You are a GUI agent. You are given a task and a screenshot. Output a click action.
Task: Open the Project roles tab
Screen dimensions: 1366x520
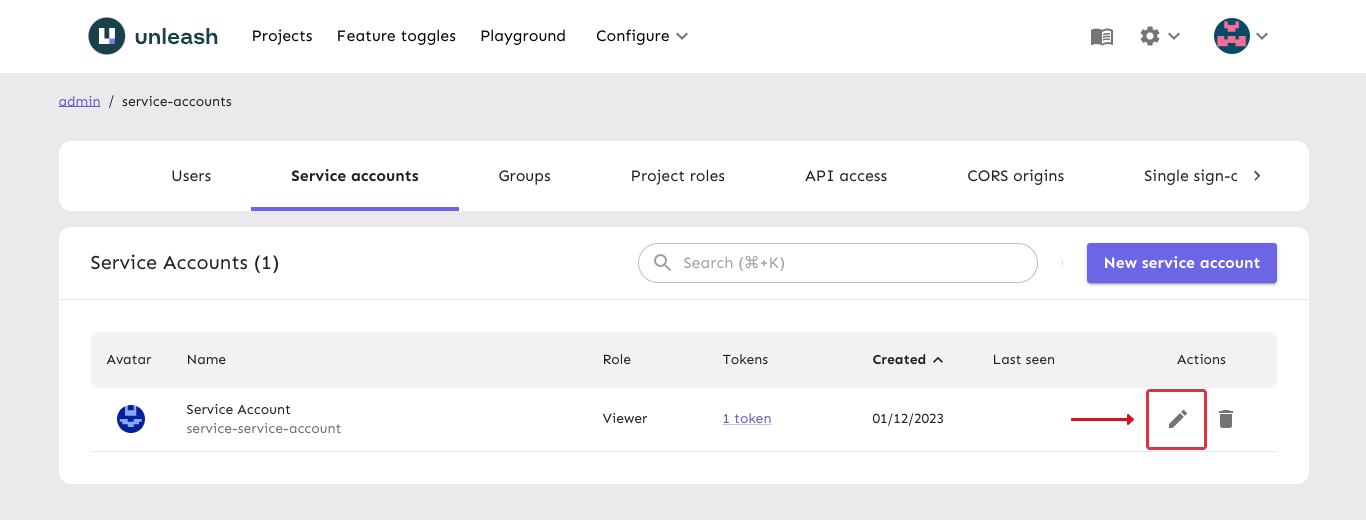677,176
